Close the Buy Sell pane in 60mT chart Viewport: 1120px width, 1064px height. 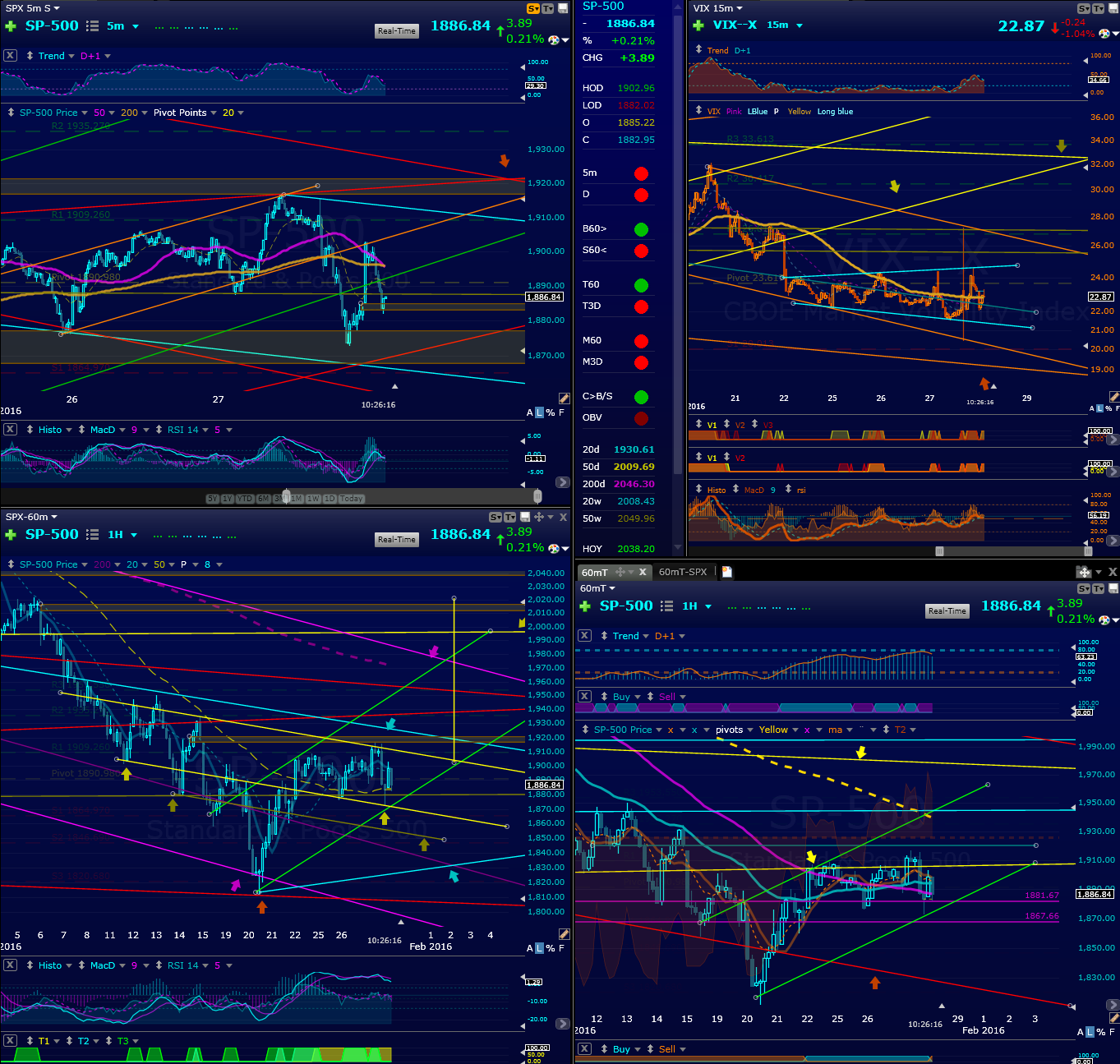point(584,697)
